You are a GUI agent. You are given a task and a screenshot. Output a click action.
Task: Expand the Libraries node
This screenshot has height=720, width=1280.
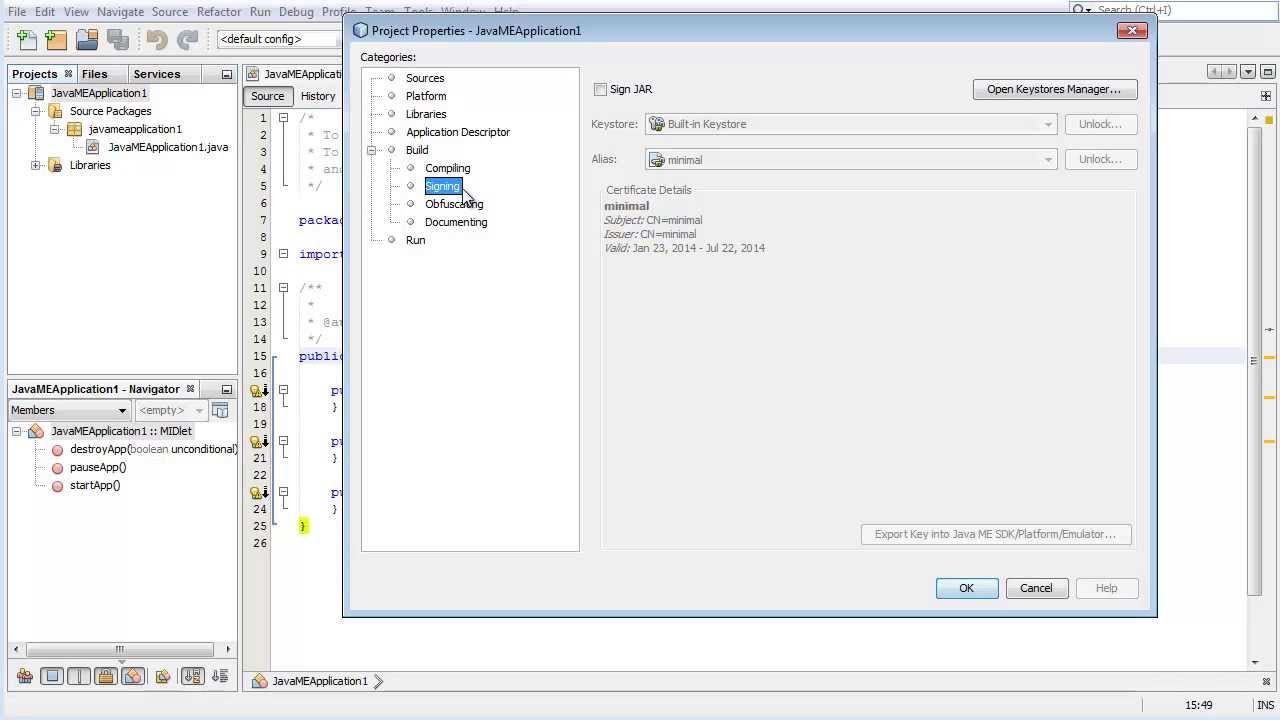(x=36, y=165)
